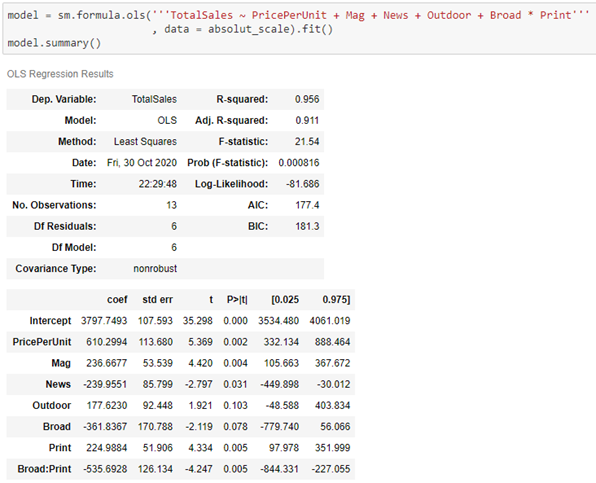The width and height of the screenshot is (596, 483).
Task: Select the BIC value 181.3
Action: [x=307, y=226]
